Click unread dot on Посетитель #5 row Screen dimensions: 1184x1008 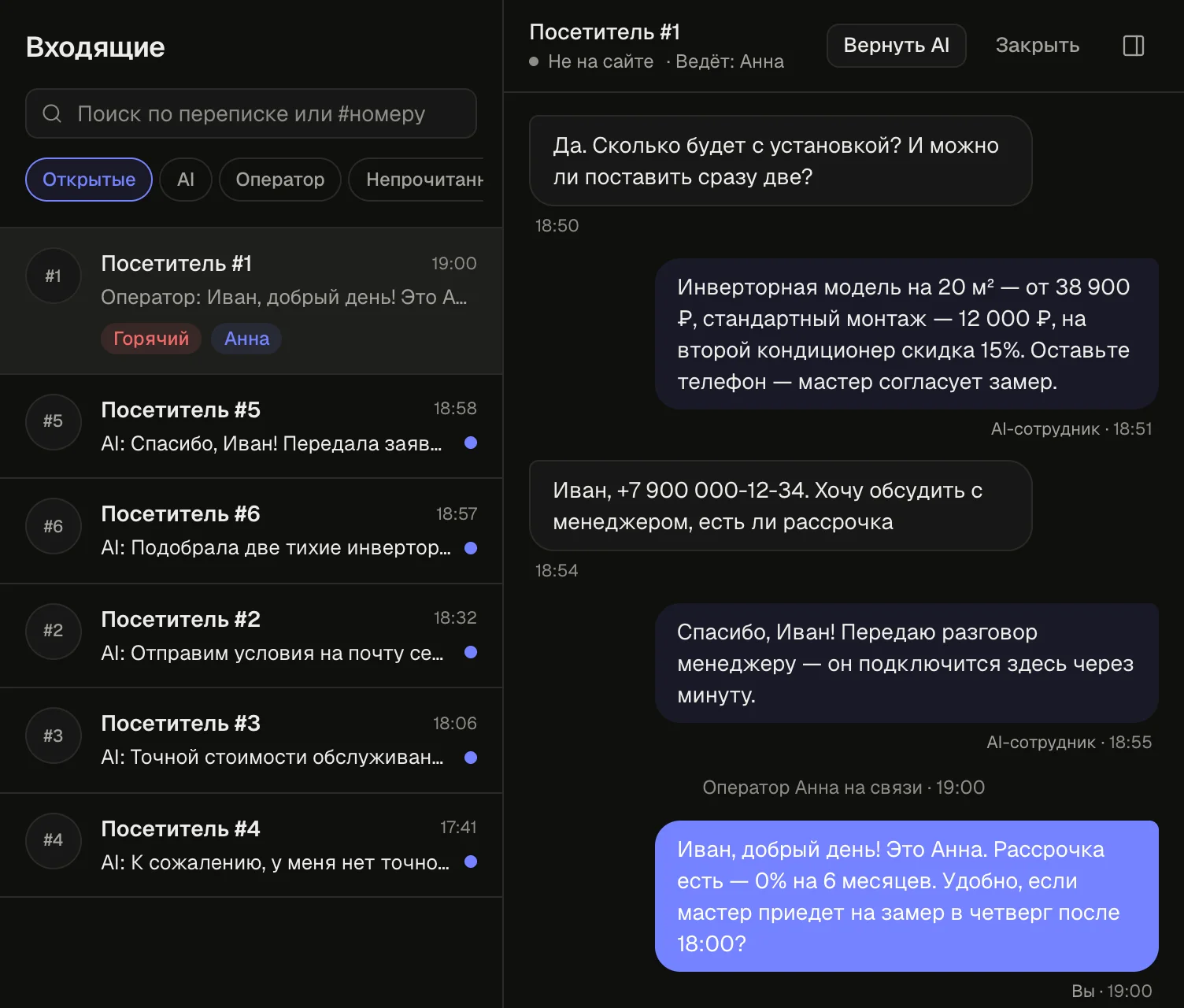(x=471, y=443)
